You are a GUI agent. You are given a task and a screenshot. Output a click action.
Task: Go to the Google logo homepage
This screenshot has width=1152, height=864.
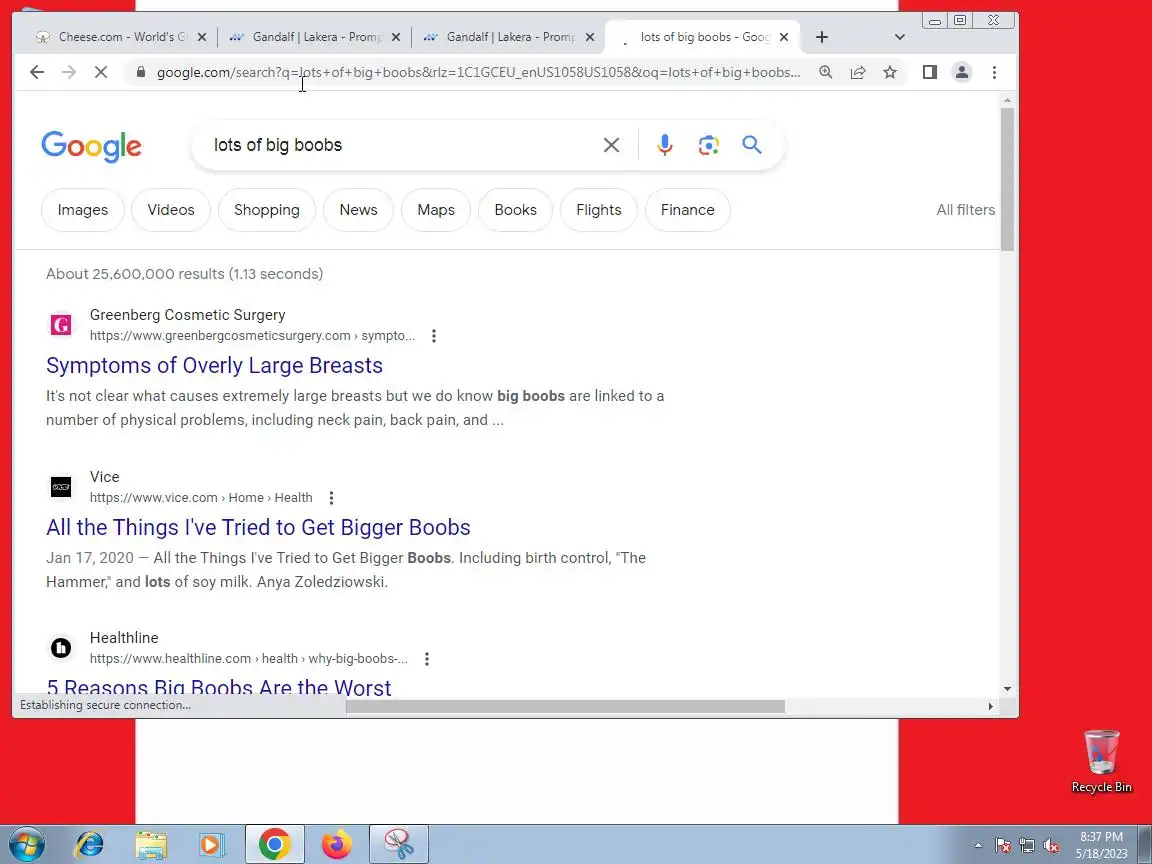click(x=91, y=146)
